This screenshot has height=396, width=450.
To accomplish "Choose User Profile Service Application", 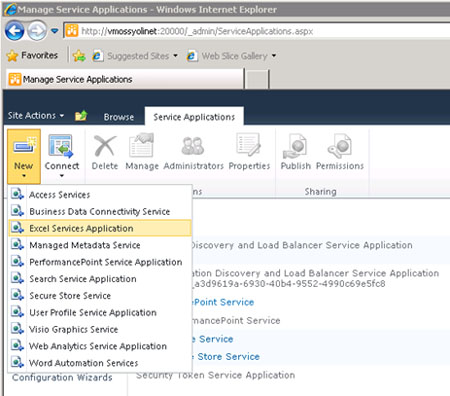I will pyautogui.click(x=100, y=312).
